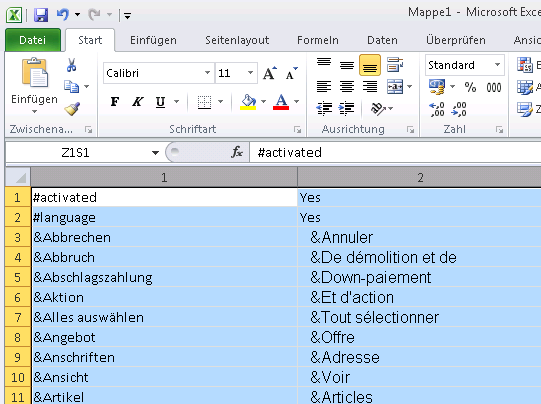The image size is (541, 404).
Task: Align text right
Action: 370,86
